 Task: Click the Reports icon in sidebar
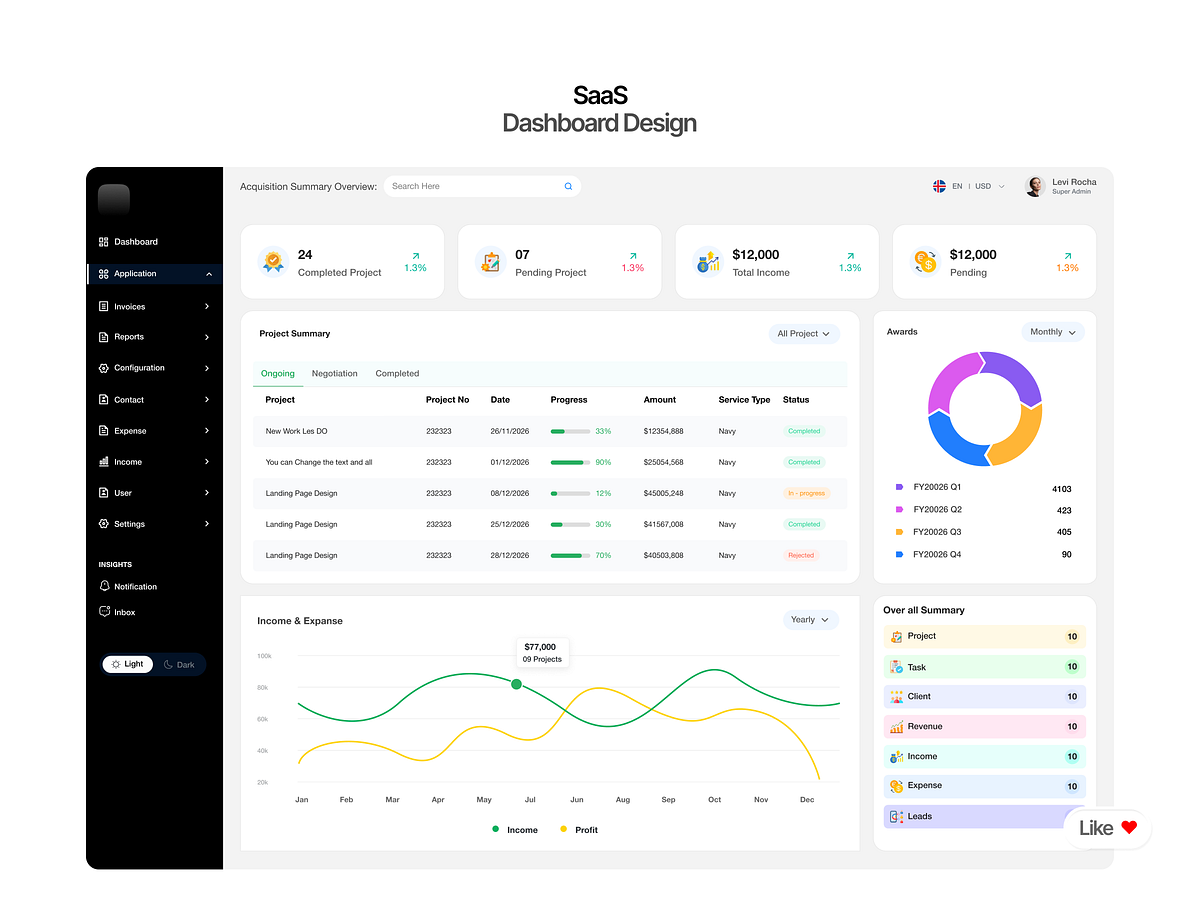click(x=103, y=337)
